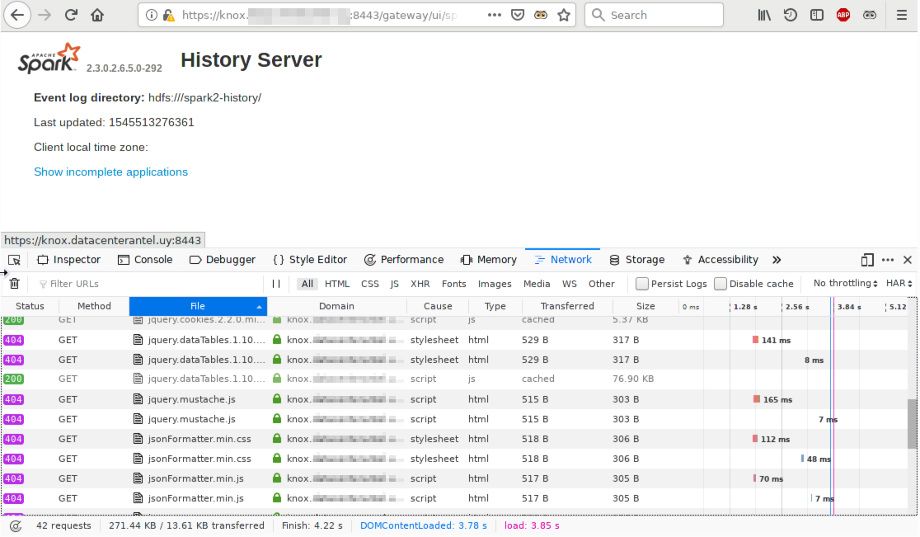Click the browser Forward arrow
Viewport: 920px width, 537px height.
click(45, 15)
